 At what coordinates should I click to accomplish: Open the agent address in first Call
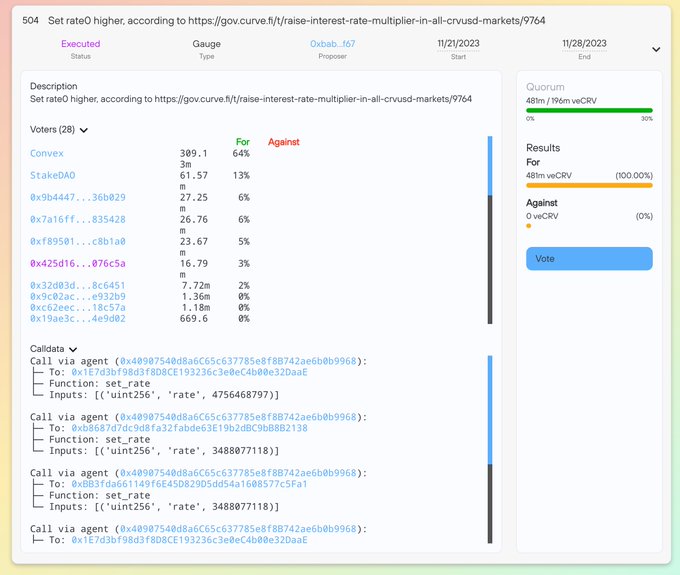pos(238,361)
